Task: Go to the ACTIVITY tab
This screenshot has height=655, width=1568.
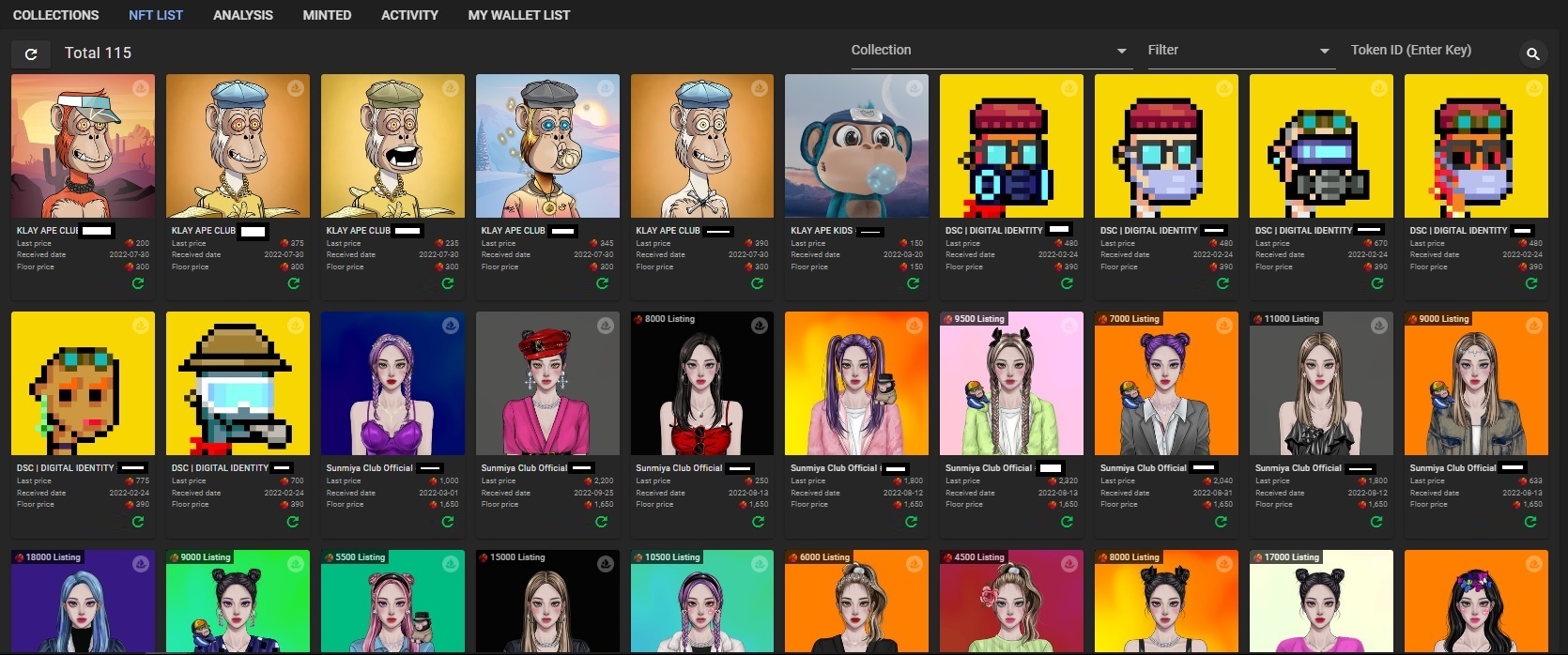Action: click(x=409, y=15)
